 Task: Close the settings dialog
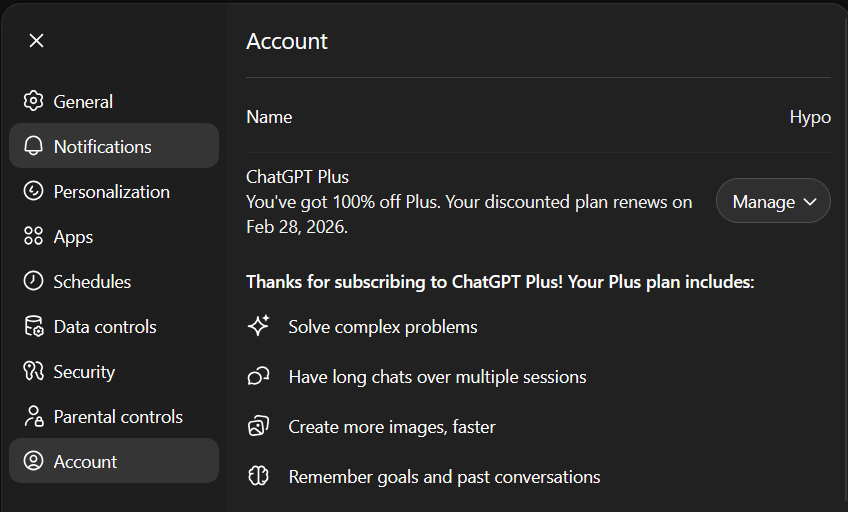(x=36, y=40)
